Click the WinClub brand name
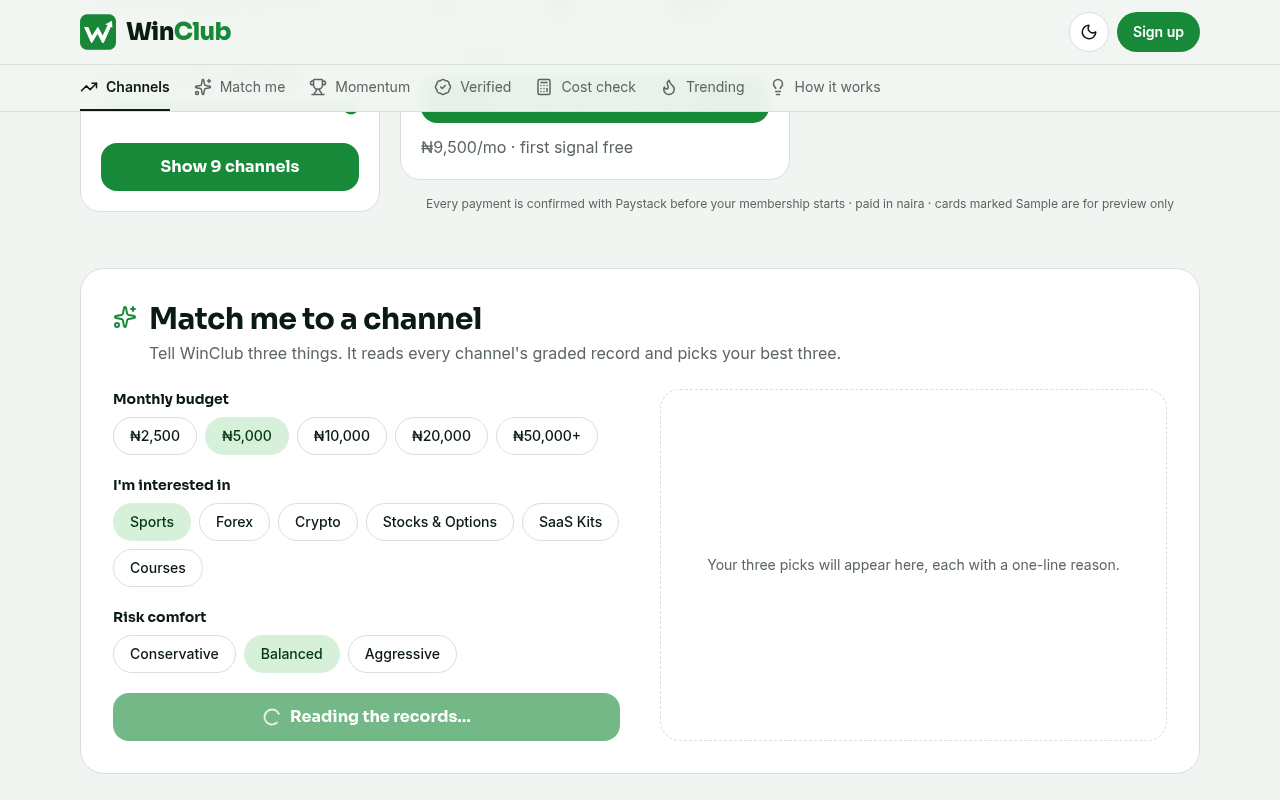This screenshot has width=1280, height=800. point(178,32)
